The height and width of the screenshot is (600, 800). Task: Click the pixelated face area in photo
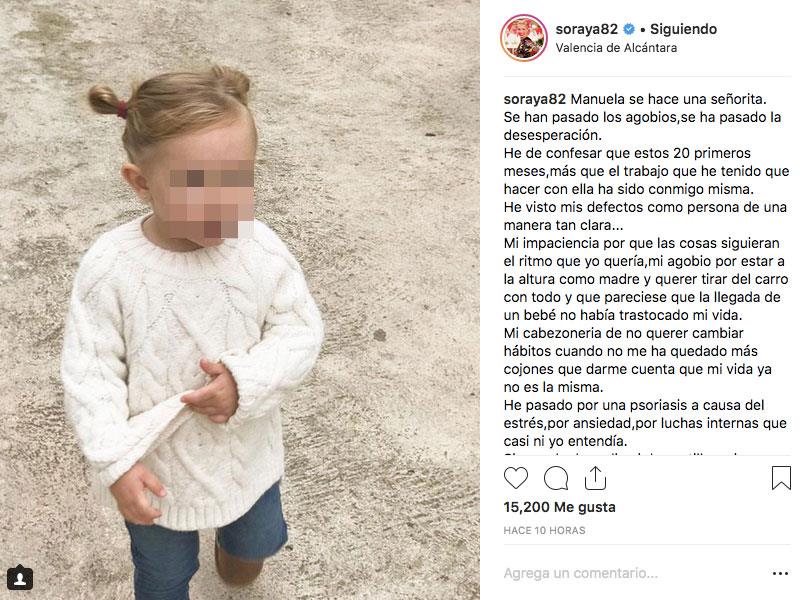[212, 199]
